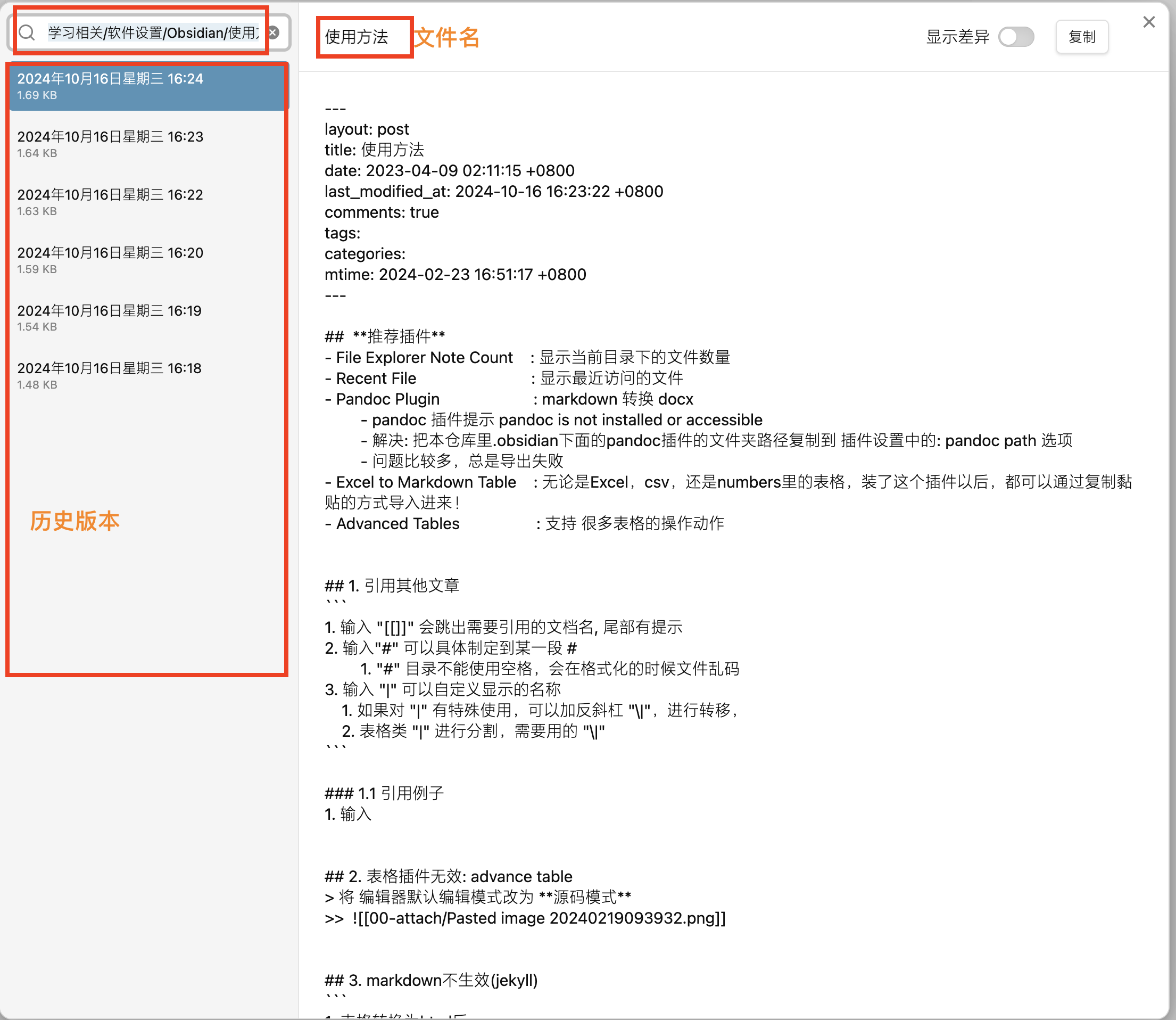Clear the search field text
Viewport: 1176px width, 1020px height.
(274, 32)
